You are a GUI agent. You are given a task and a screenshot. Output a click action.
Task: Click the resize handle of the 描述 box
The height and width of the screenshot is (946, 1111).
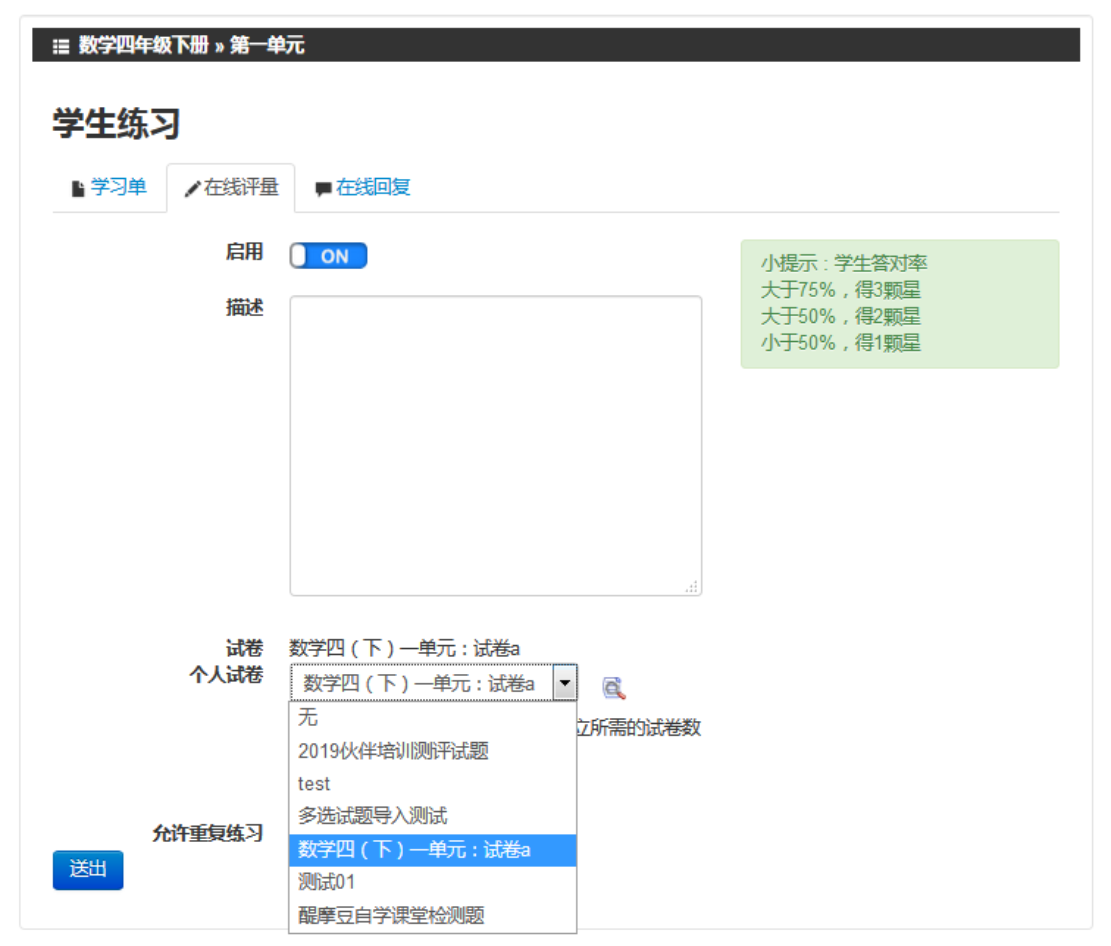[692, 587]
